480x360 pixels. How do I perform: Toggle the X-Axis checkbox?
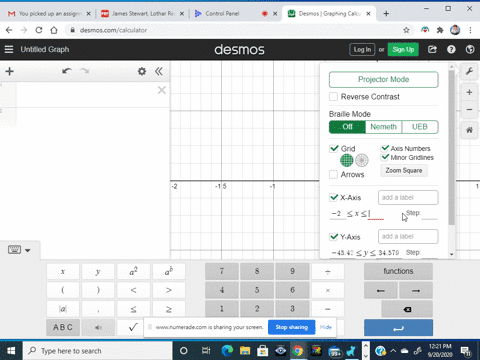334,197
